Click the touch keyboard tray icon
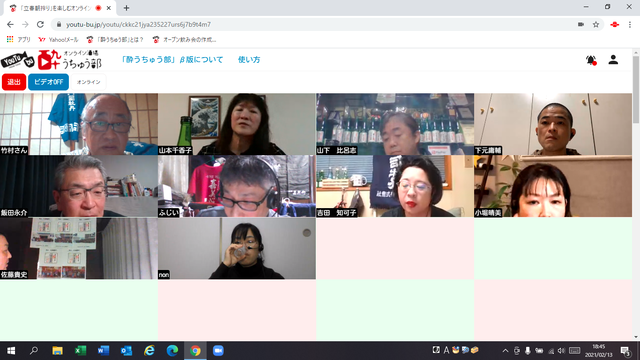This screenshot has width=640, height=360. [574, 351]
